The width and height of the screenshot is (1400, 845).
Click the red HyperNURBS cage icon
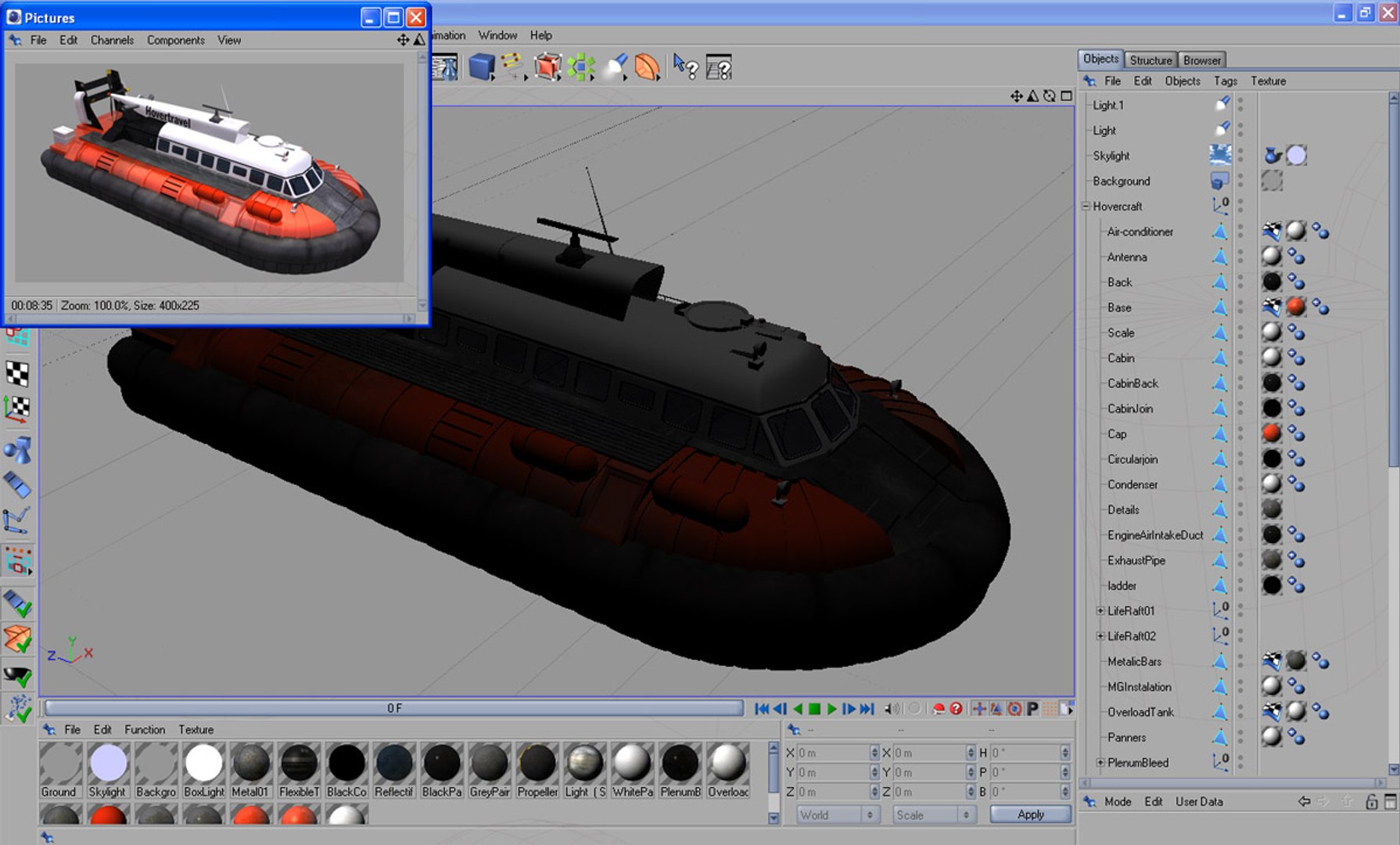547,67
